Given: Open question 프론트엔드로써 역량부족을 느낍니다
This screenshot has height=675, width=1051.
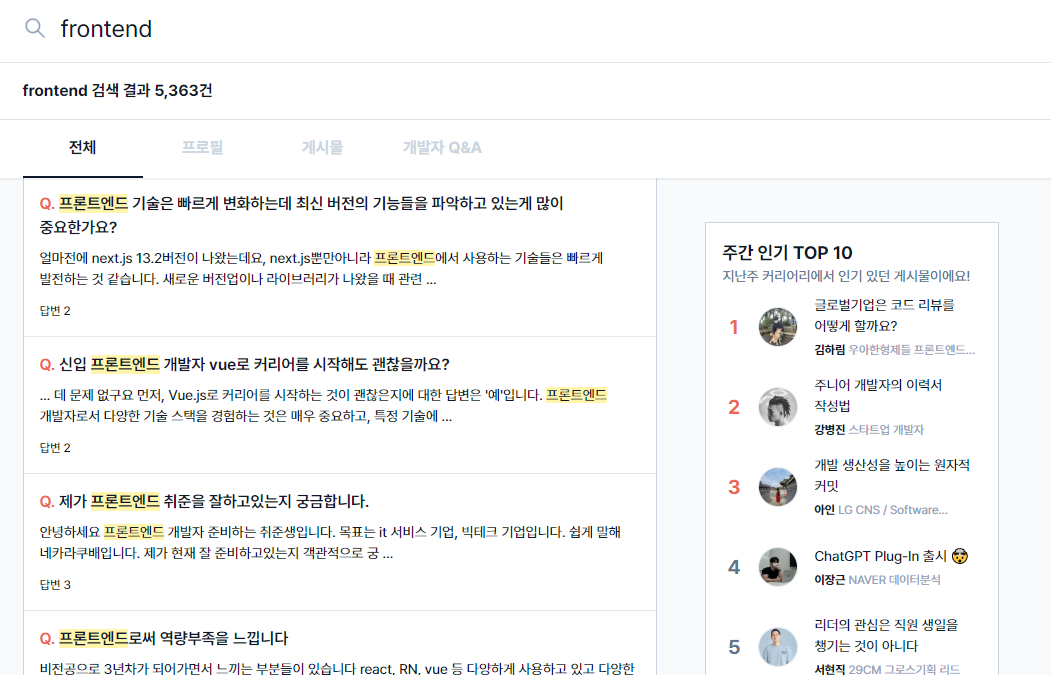Looking at the screenshot, I should [164, 638].
